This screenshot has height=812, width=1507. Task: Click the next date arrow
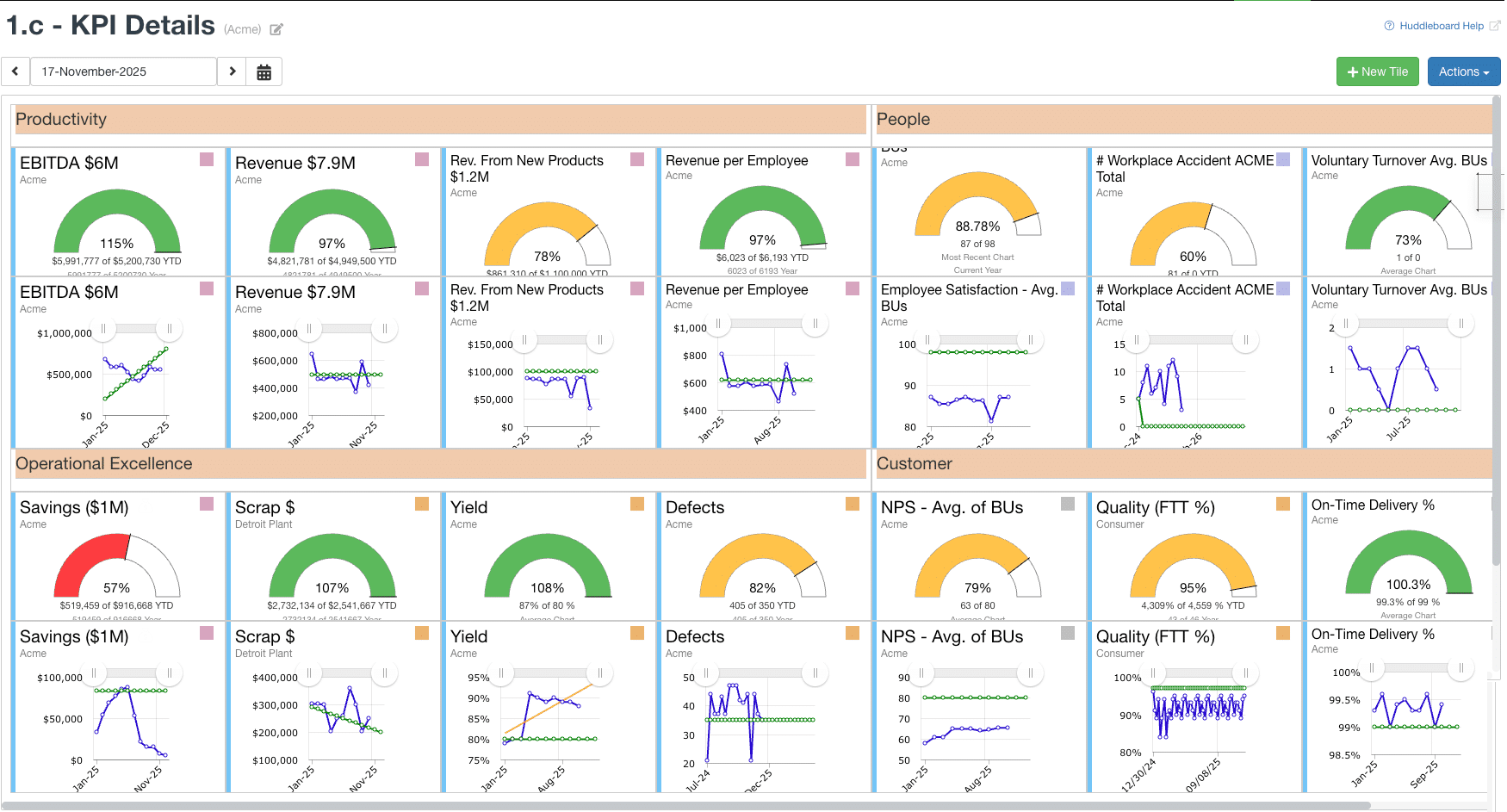coord(232,71)
